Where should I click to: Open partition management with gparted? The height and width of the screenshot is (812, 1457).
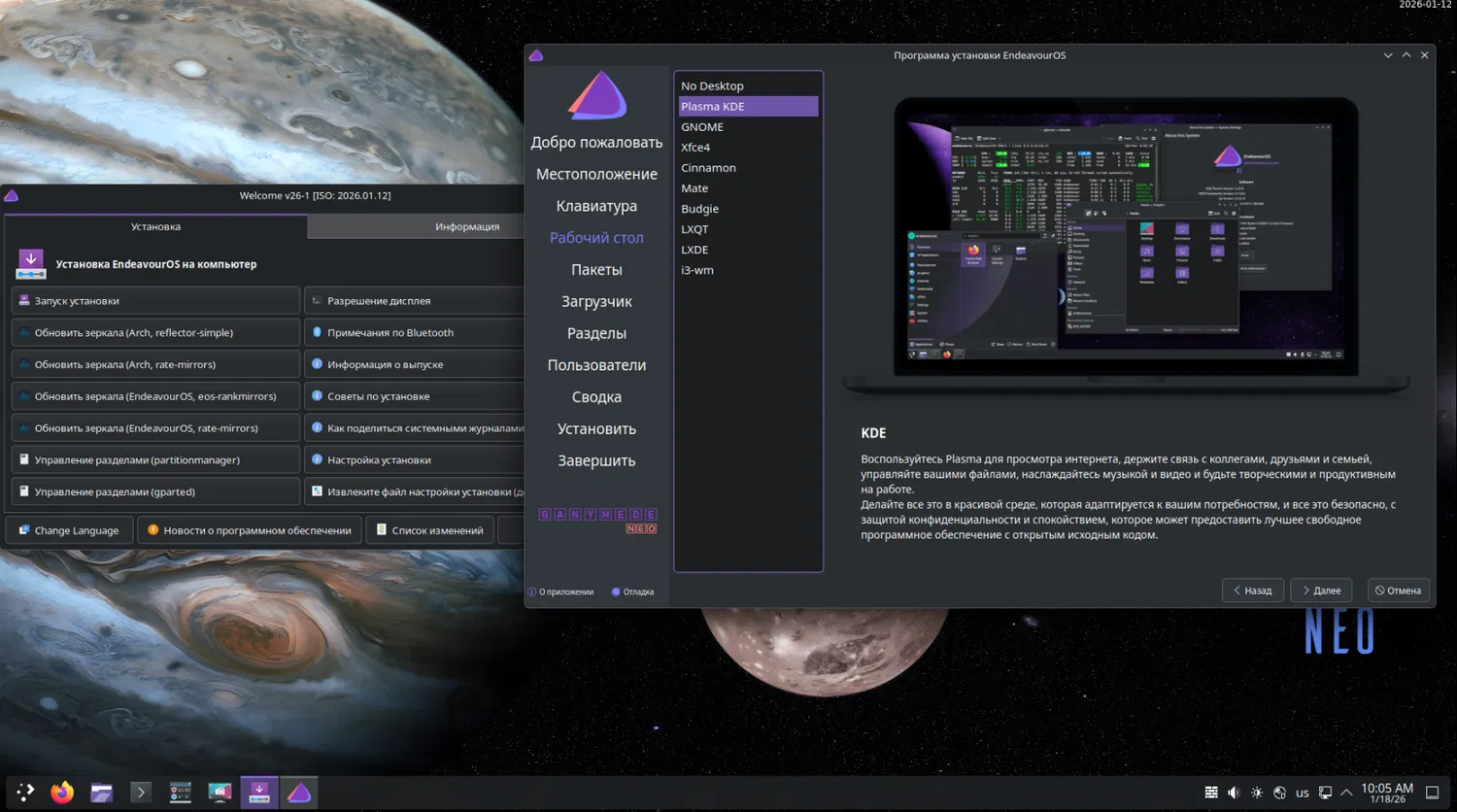pyautogui.click(x=155, y=491)
